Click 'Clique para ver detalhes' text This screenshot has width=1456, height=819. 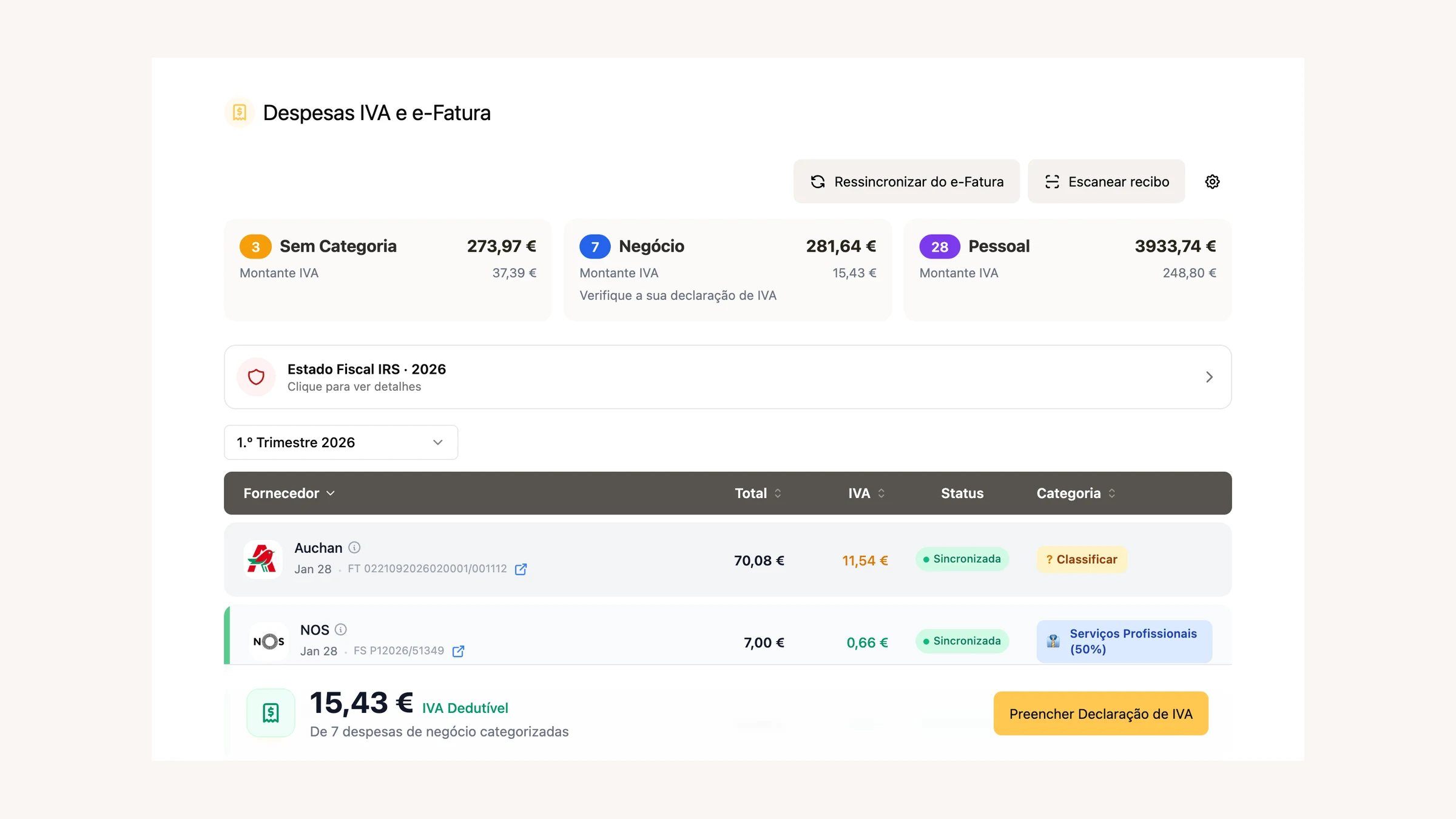354,386
